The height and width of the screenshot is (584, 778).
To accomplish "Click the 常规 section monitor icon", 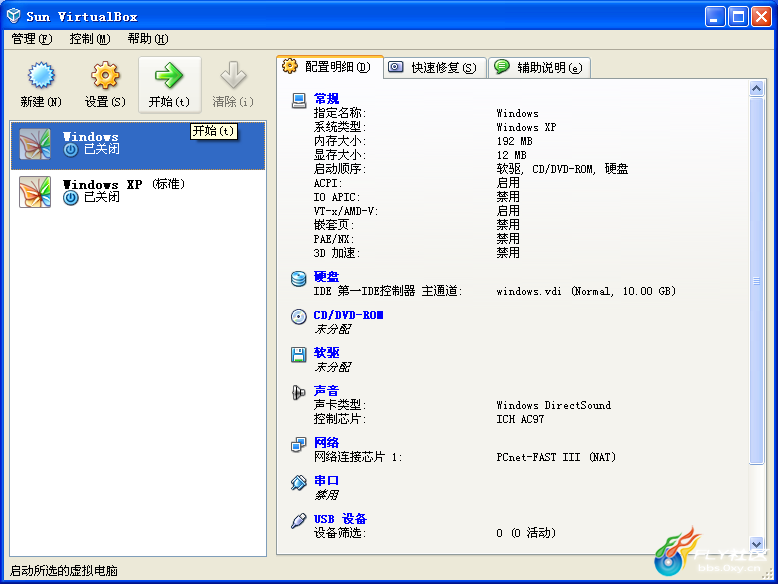I will [299, 100].
